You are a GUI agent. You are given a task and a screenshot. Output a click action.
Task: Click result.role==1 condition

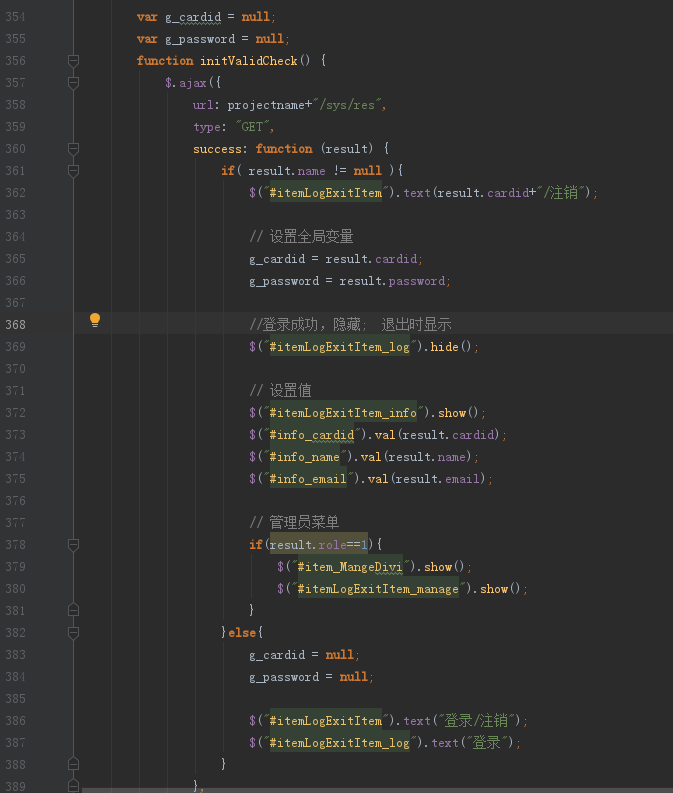click(x=319, y=545)
